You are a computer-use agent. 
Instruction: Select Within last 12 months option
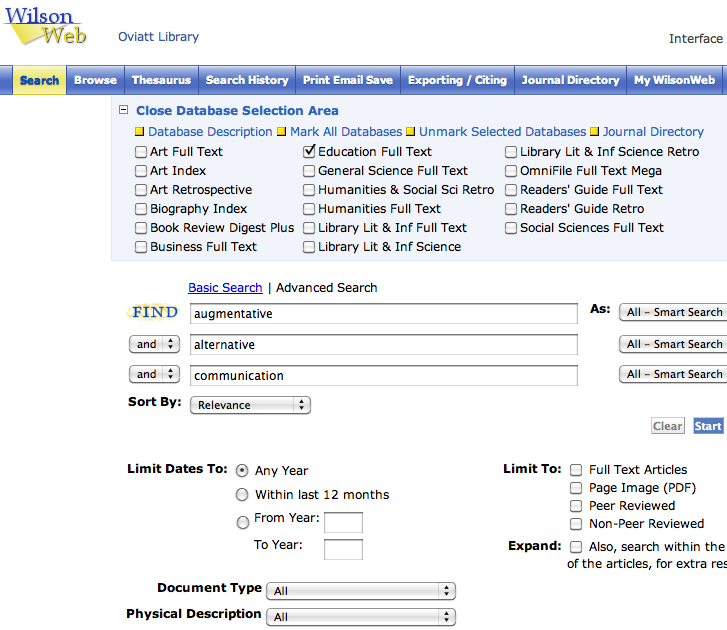pyautogui.click(x=242, y=495)
